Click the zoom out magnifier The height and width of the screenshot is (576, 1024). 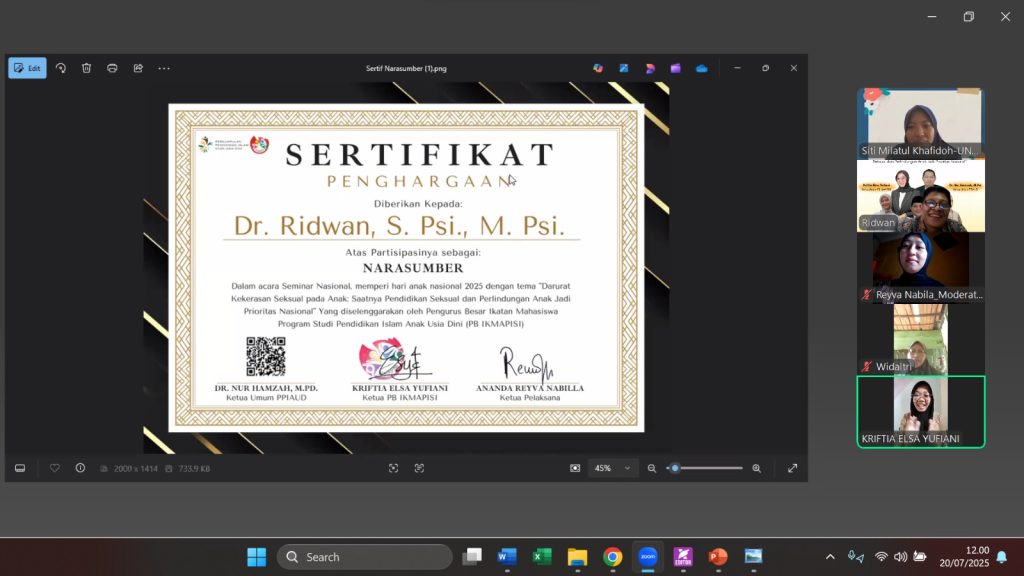coord(652,468)
